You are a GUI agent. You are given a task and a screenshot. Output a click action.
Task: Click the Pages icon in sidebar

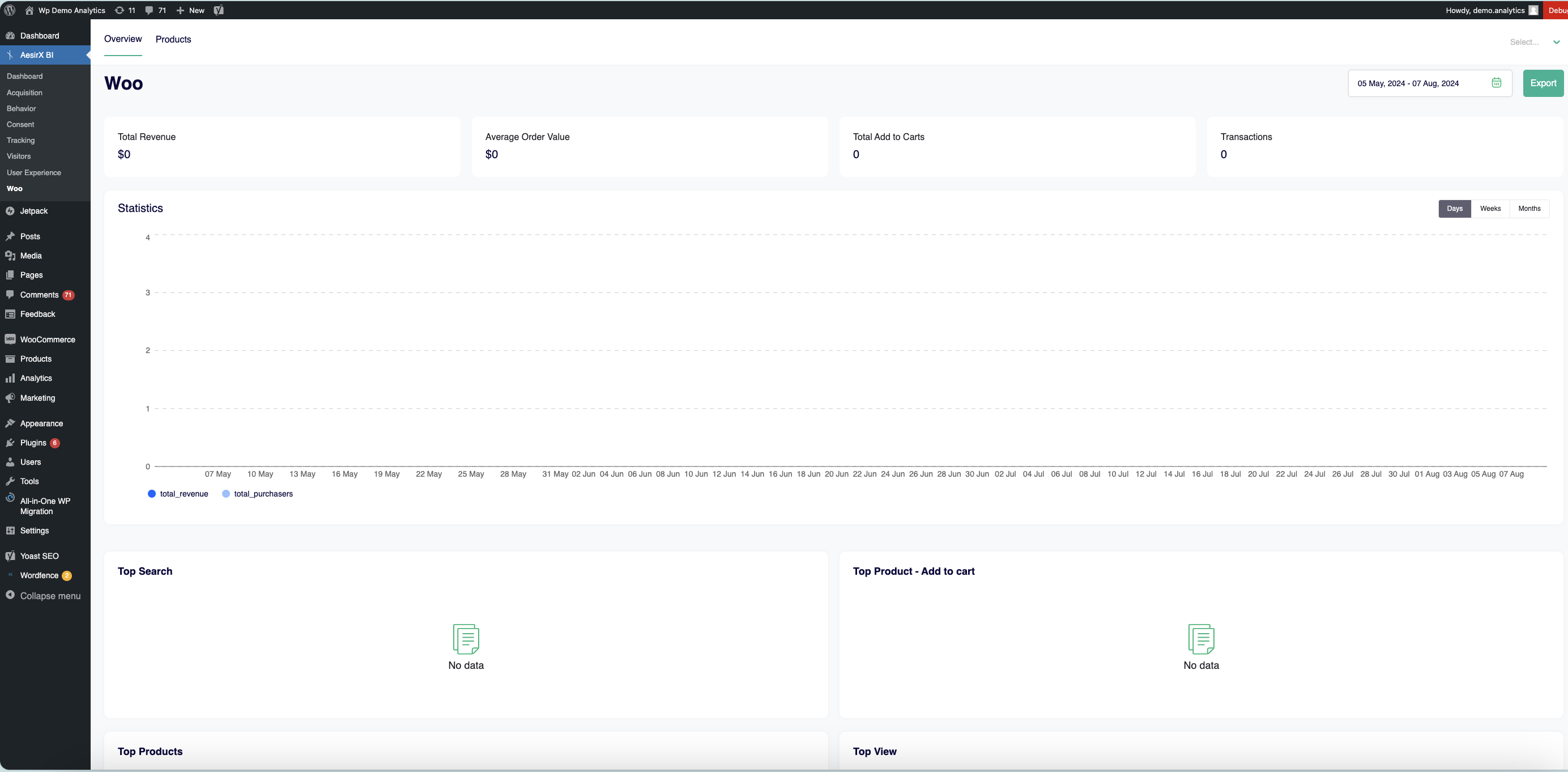[x=10, y=275]
